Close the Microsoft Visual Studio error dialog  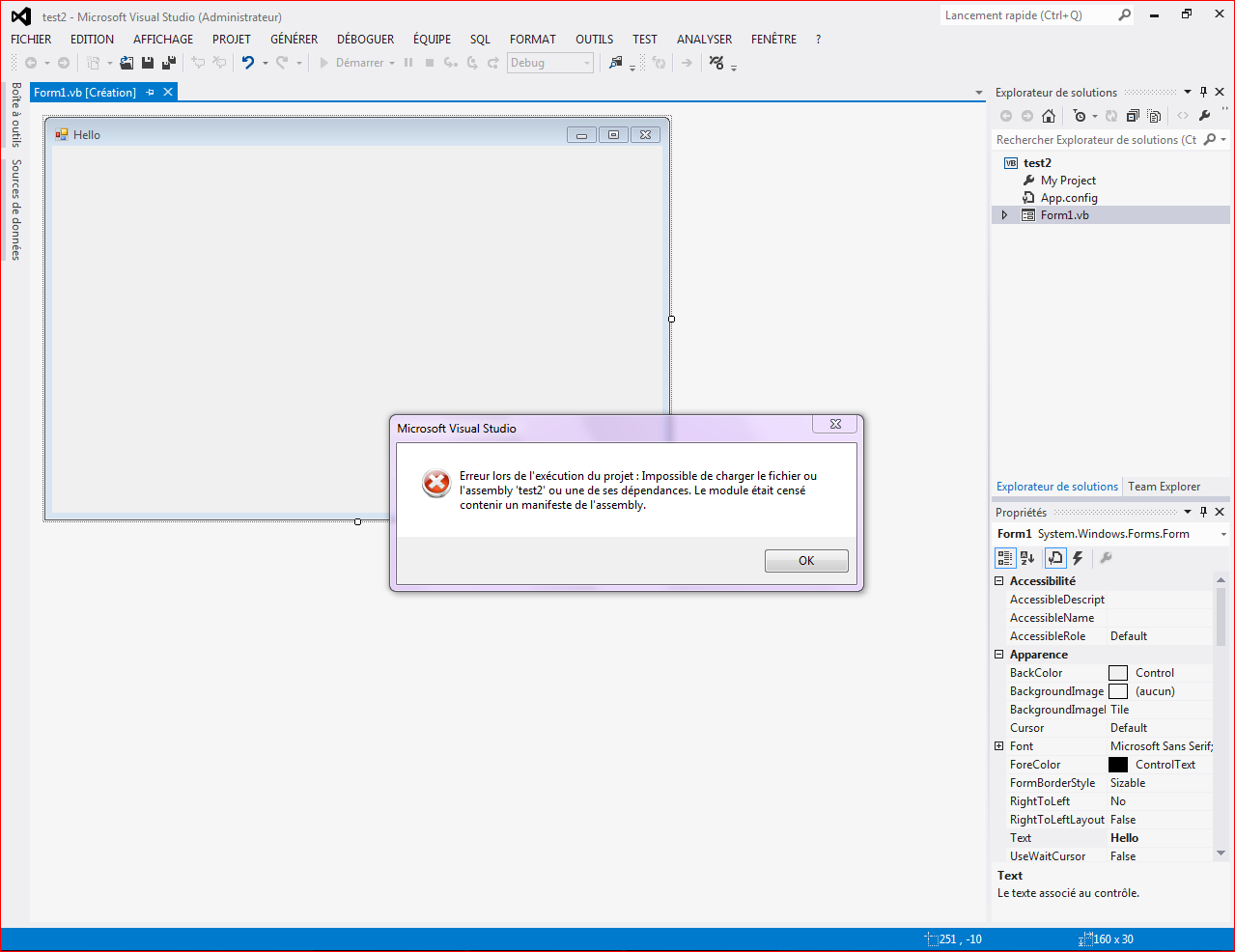coord(836,424)
